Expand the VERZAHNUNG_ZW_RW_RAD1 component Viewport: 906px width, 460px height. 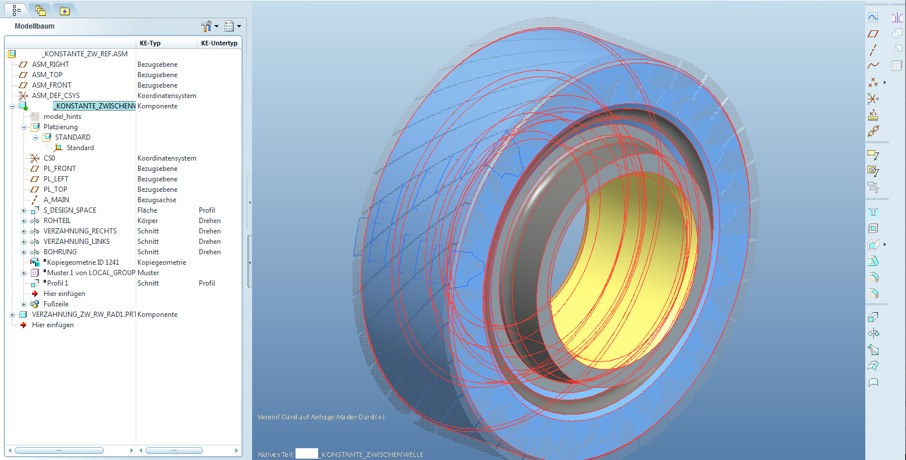click(x=12, y=315)
